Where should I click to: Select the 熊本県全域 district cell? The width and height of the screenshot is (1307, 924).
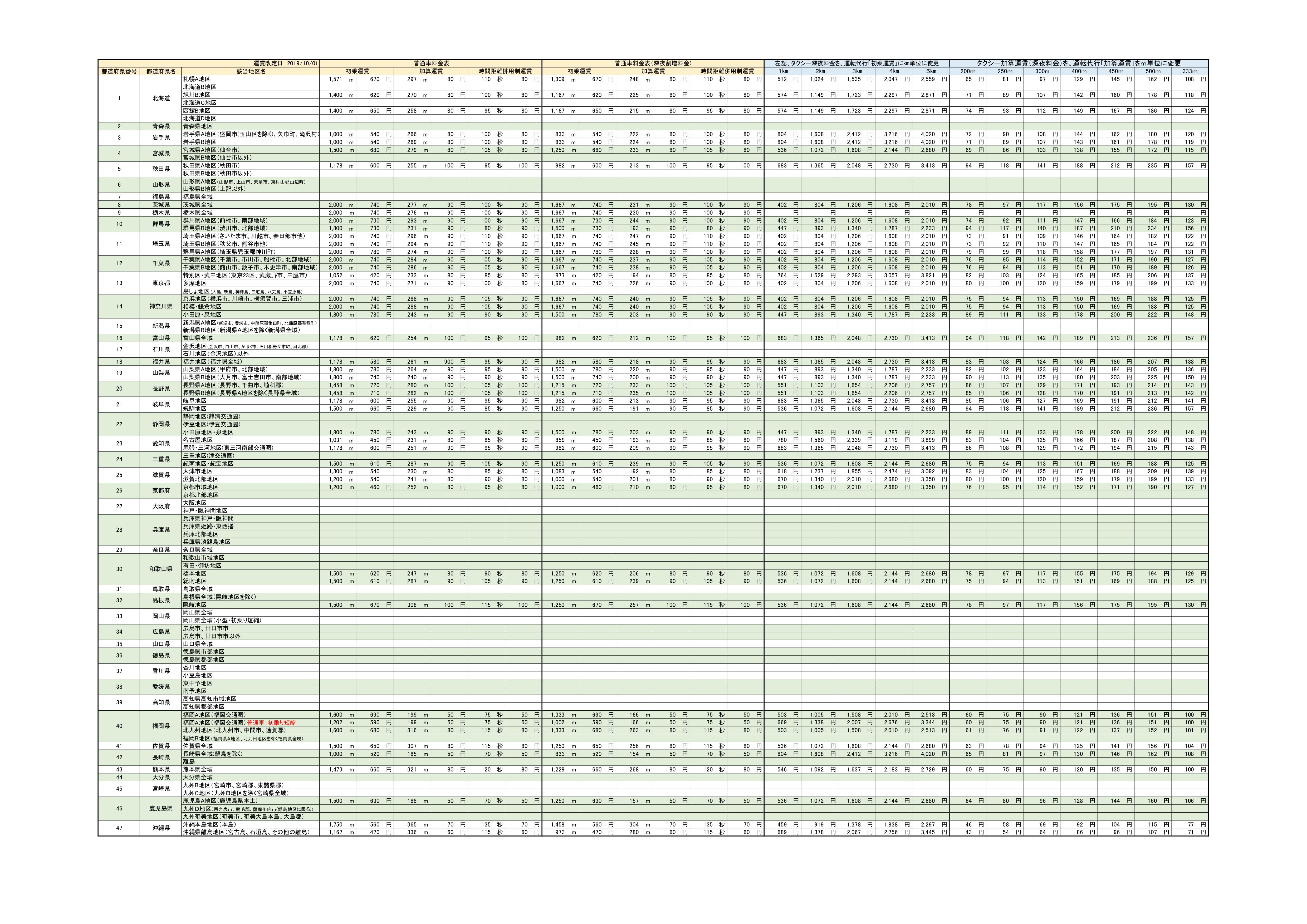pyautogui.click(x=198, y=769)
